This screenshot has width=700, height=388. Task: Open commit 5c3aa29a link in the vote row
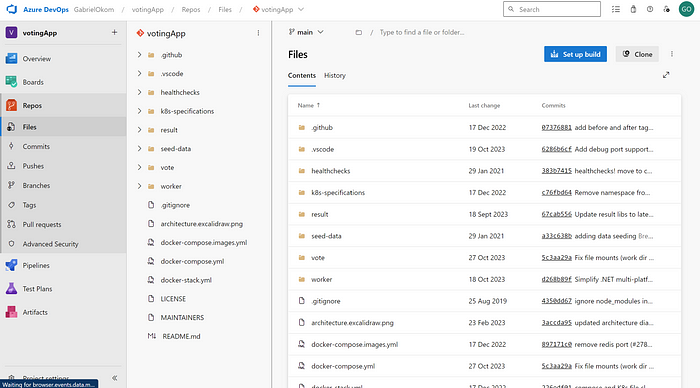(556, 258)
